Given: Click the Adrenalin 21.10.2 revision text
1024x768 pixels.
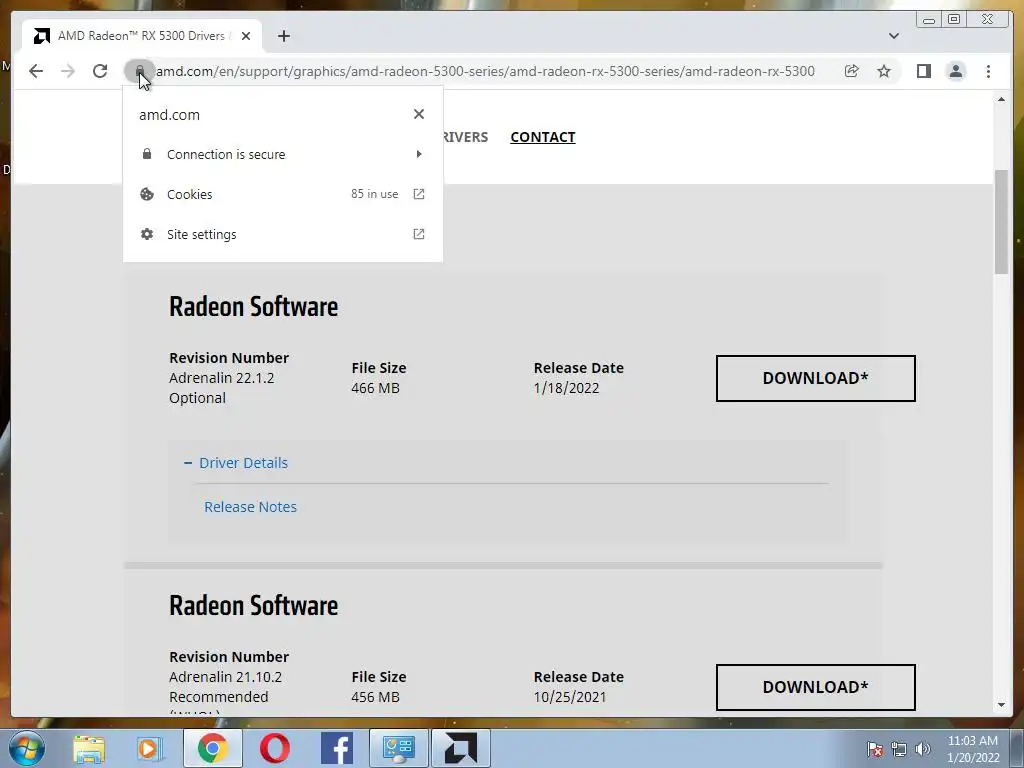Looking at the screenshot, I should click(225, 677).
